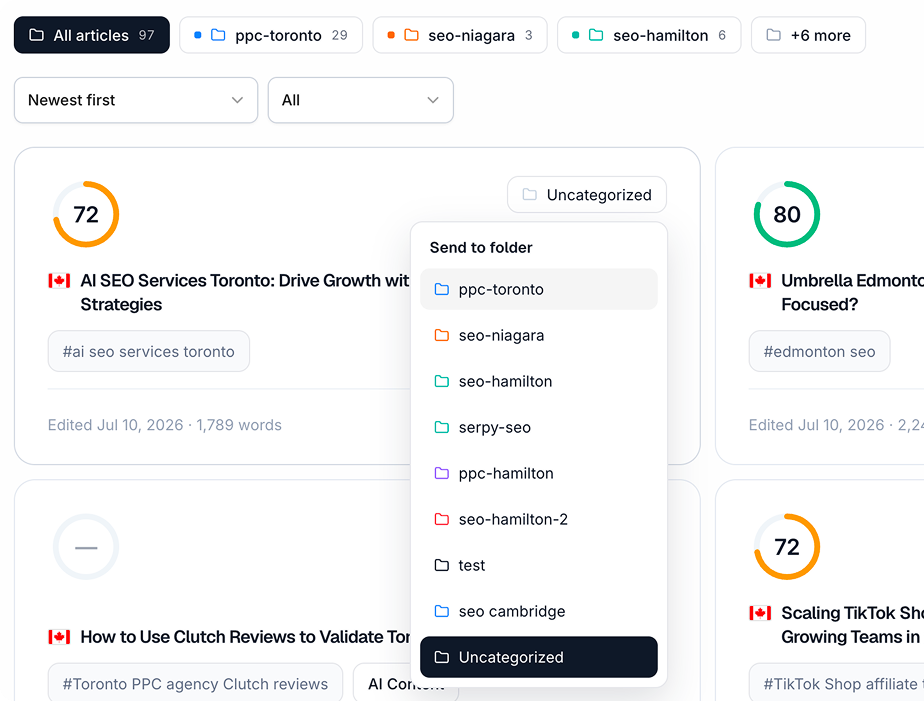This screenshot has width=924, height=701.
Task: Open the seo-hamilton folder tab
Action: tap(649, 35)
